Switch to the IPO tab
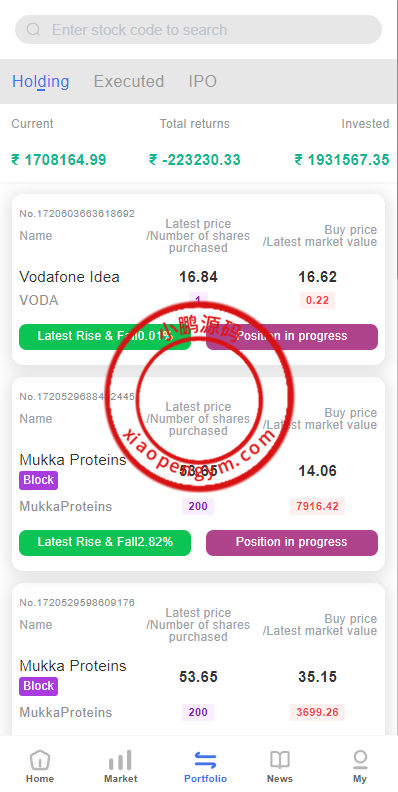The image size is (398, 792). click(x=203, y=81)
